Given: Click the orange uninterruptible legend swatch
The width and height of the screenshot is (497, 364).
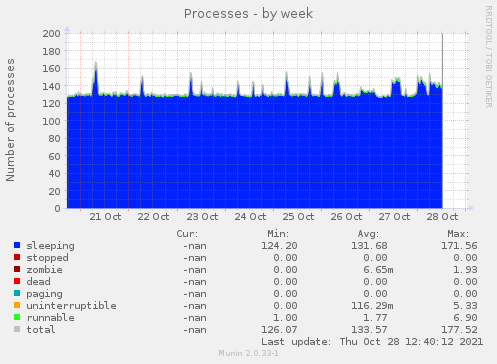Looking at the screenshot, I should coord(17,305).
